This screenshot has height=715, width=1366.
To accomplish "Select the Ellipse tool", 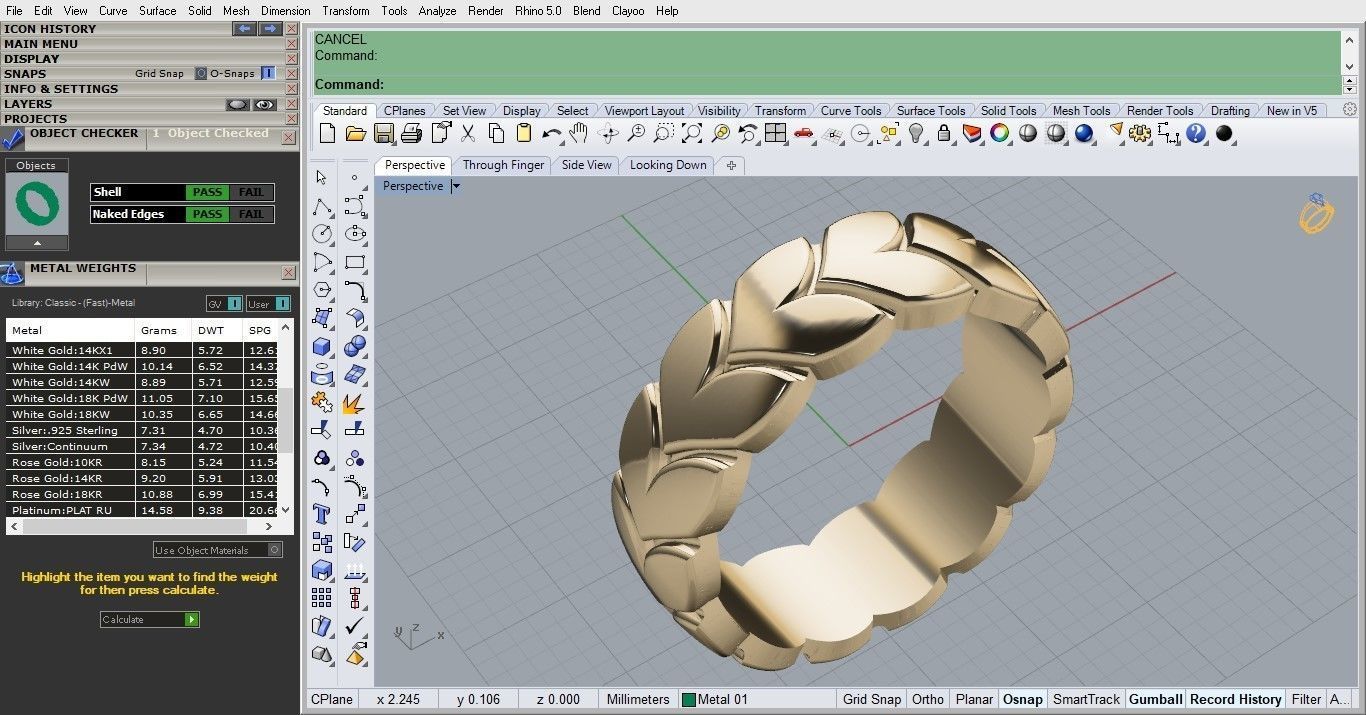I will click(x=354, y=234).
